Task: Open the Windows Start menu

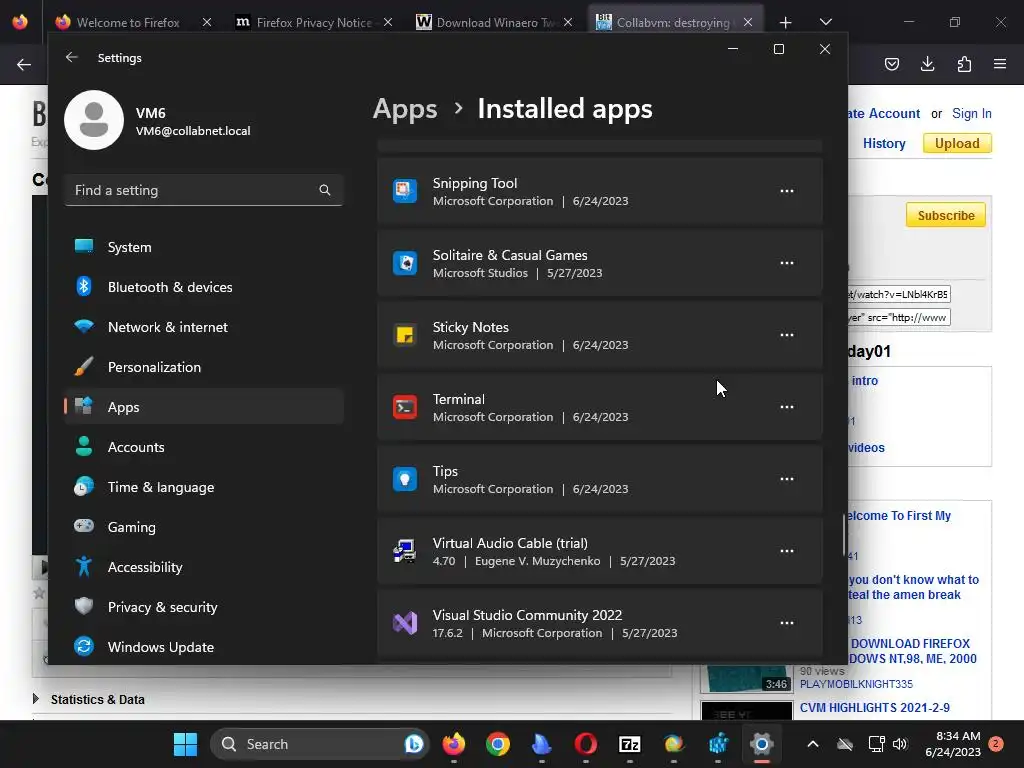Action: point(185,744)
